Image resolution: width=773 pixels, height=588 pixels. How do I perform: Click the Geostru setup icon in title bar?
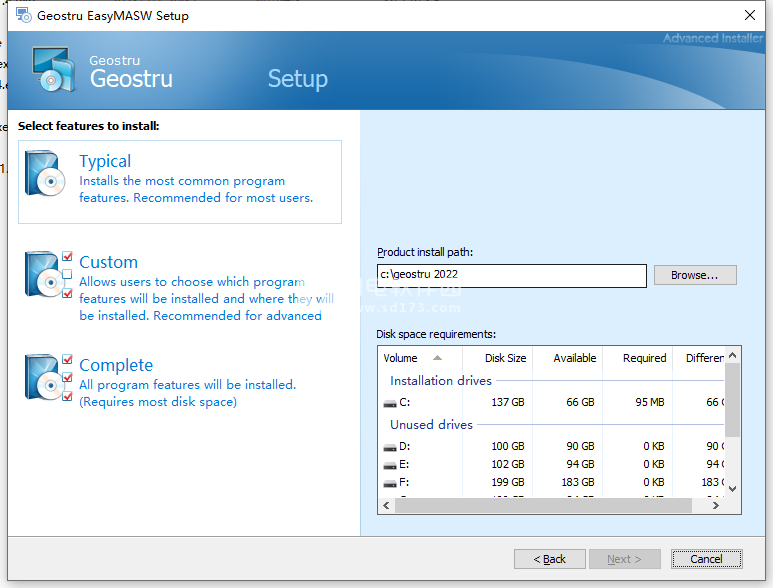(23, 15)
